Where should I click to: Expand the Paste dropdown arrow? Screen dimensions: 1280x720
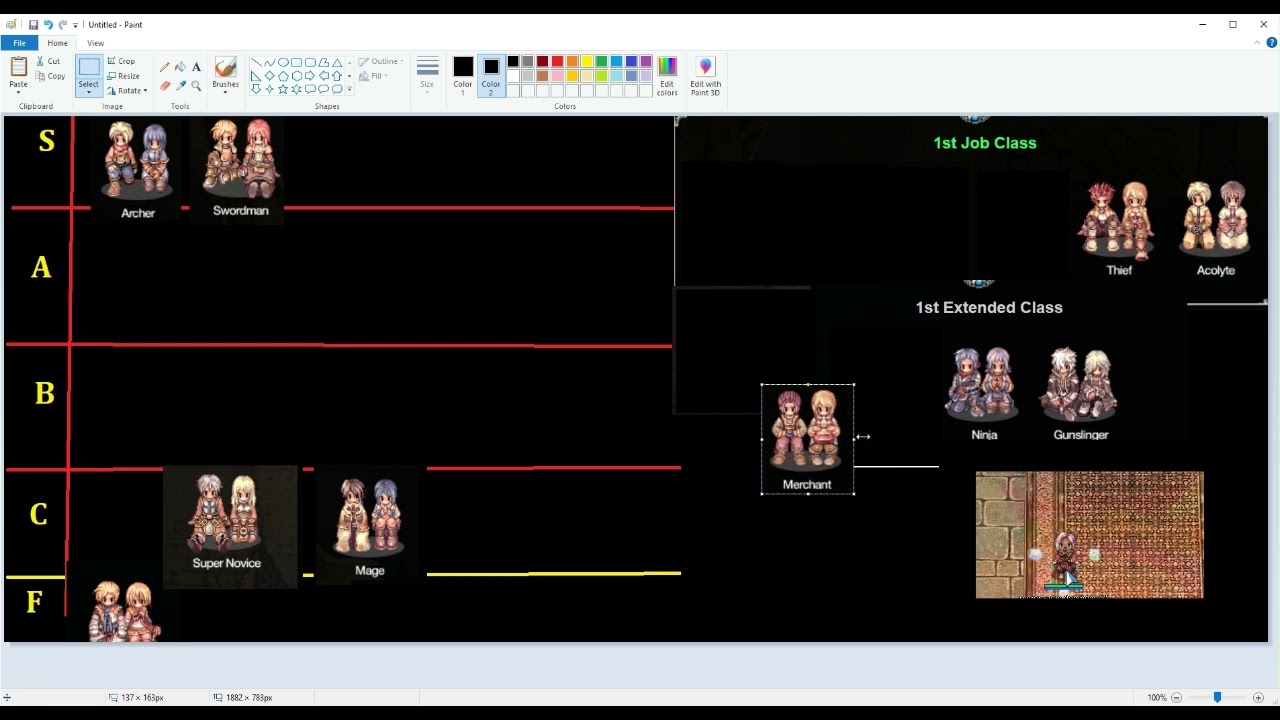(x=18, y=92)
